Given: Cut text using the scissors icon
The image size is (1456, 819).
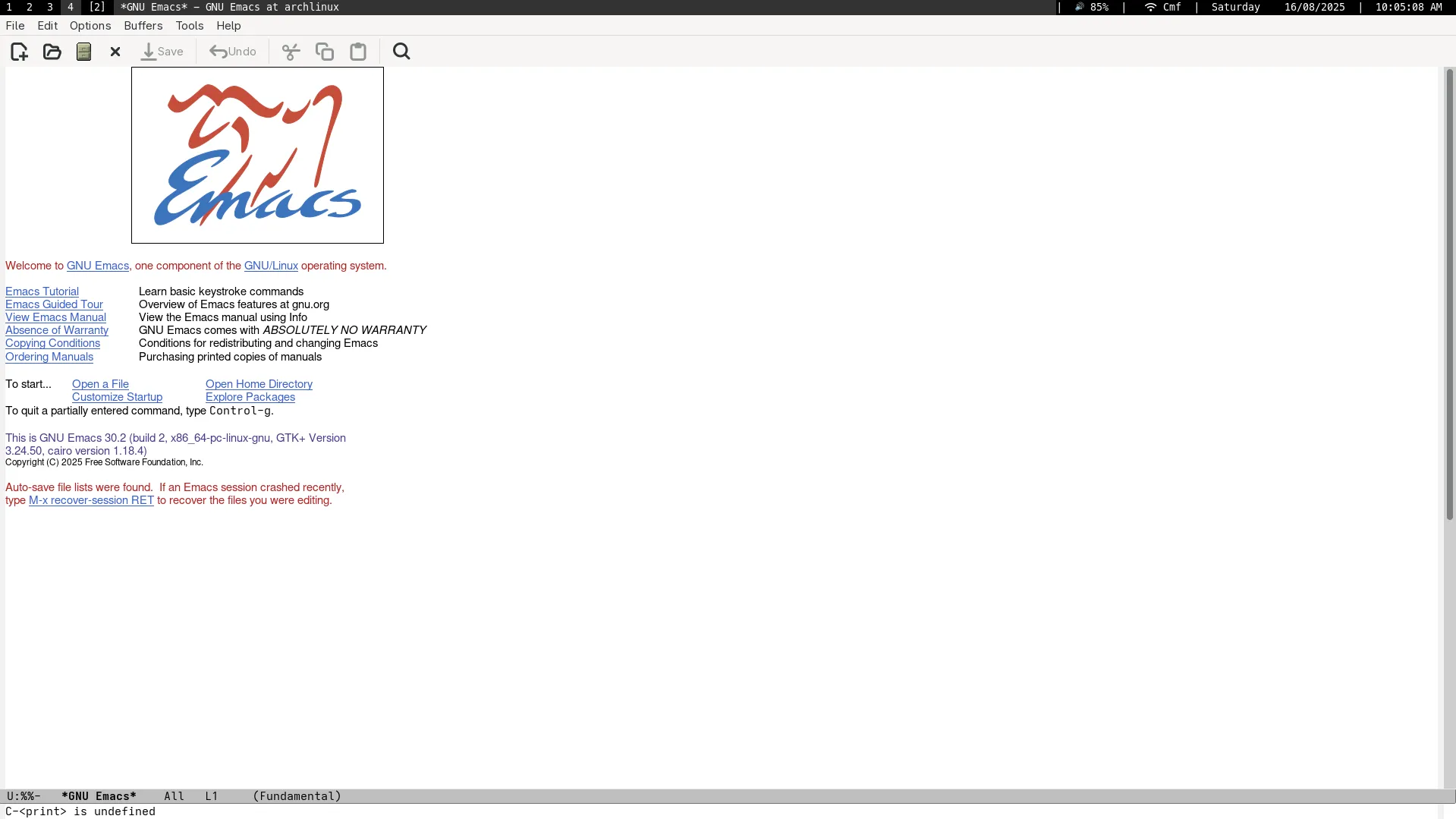Looking at the screenshot, I should (291, 51).
